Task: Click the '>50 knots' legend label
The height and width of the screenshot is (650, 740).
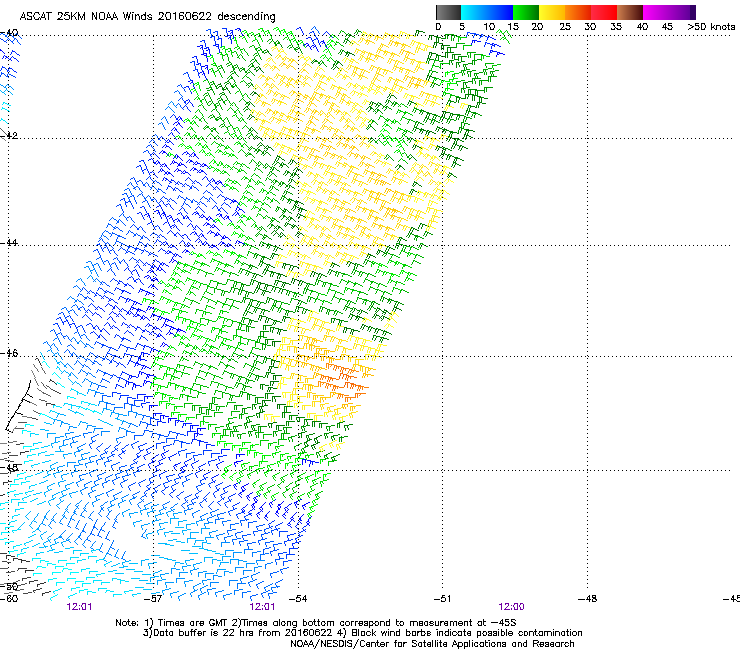Action: [711, 27]
